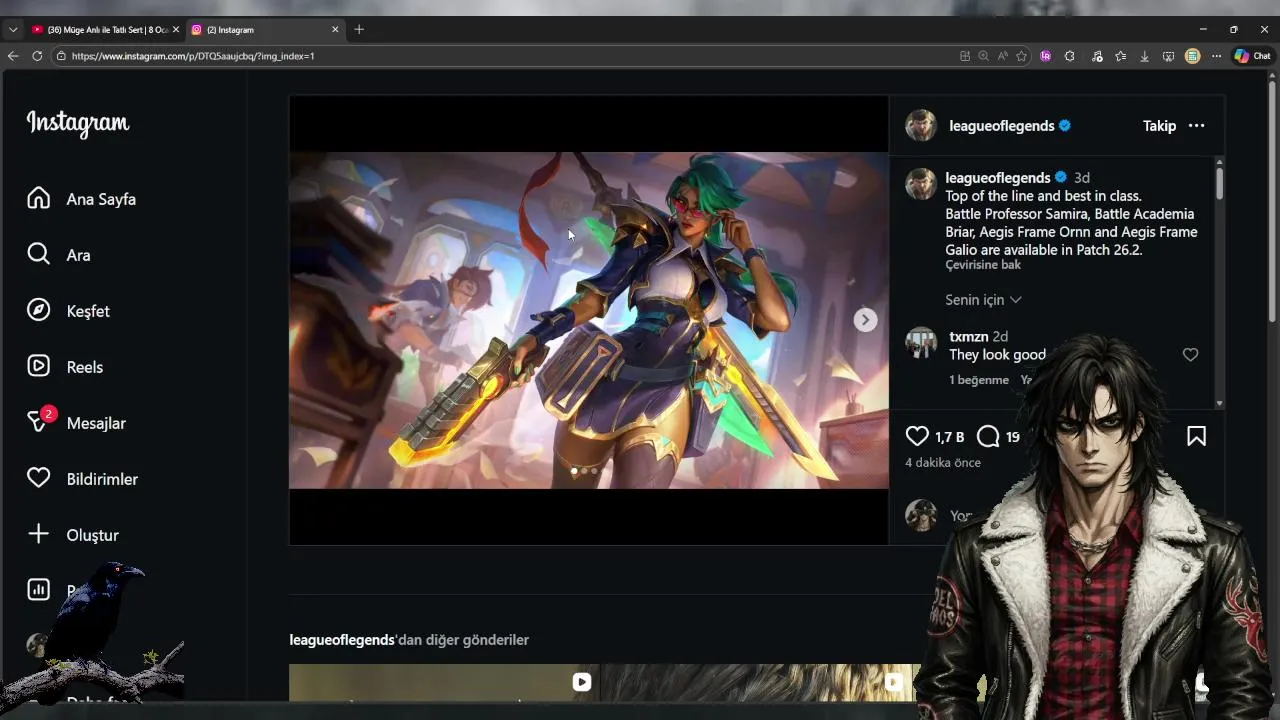Open the Reels icon in sidebar
The height and width of the screenshot is (720, 1280).
coord(38,366)
